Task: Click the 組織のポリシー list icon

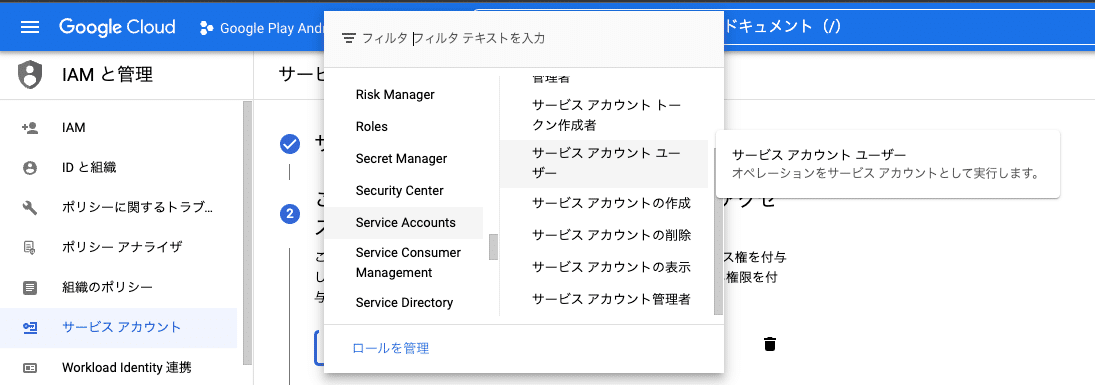Action: pos(29,287)
